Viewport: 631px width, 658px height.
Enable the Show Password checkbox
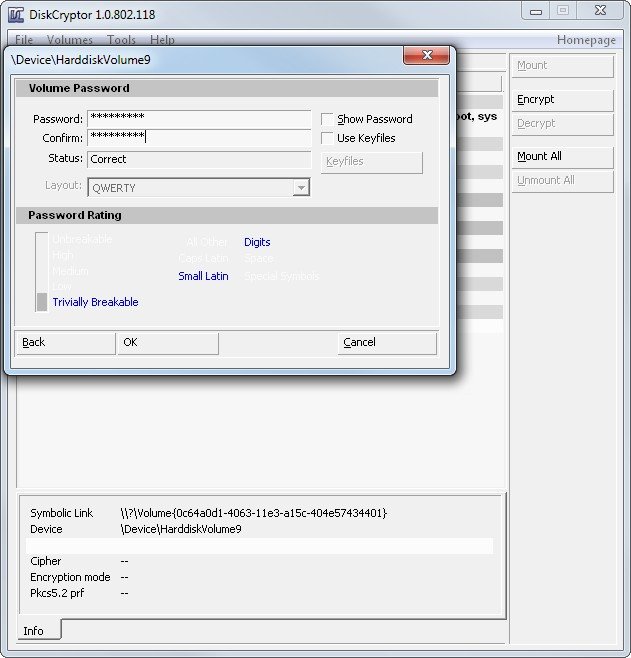327,119
